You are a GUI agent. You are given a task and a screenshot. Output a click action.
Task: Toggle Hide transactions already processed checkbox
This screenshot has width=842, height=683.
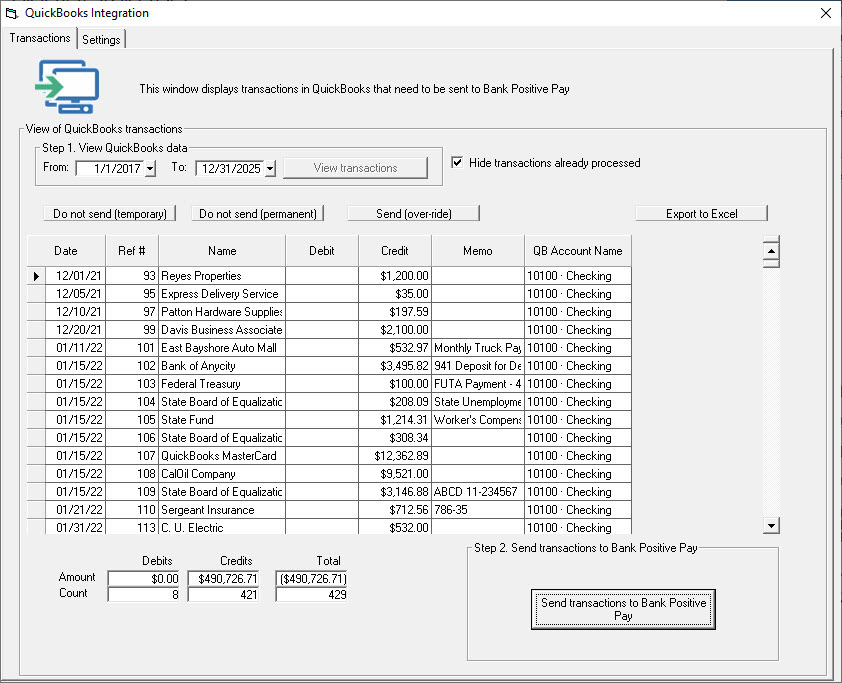click(x=457, y=162)
